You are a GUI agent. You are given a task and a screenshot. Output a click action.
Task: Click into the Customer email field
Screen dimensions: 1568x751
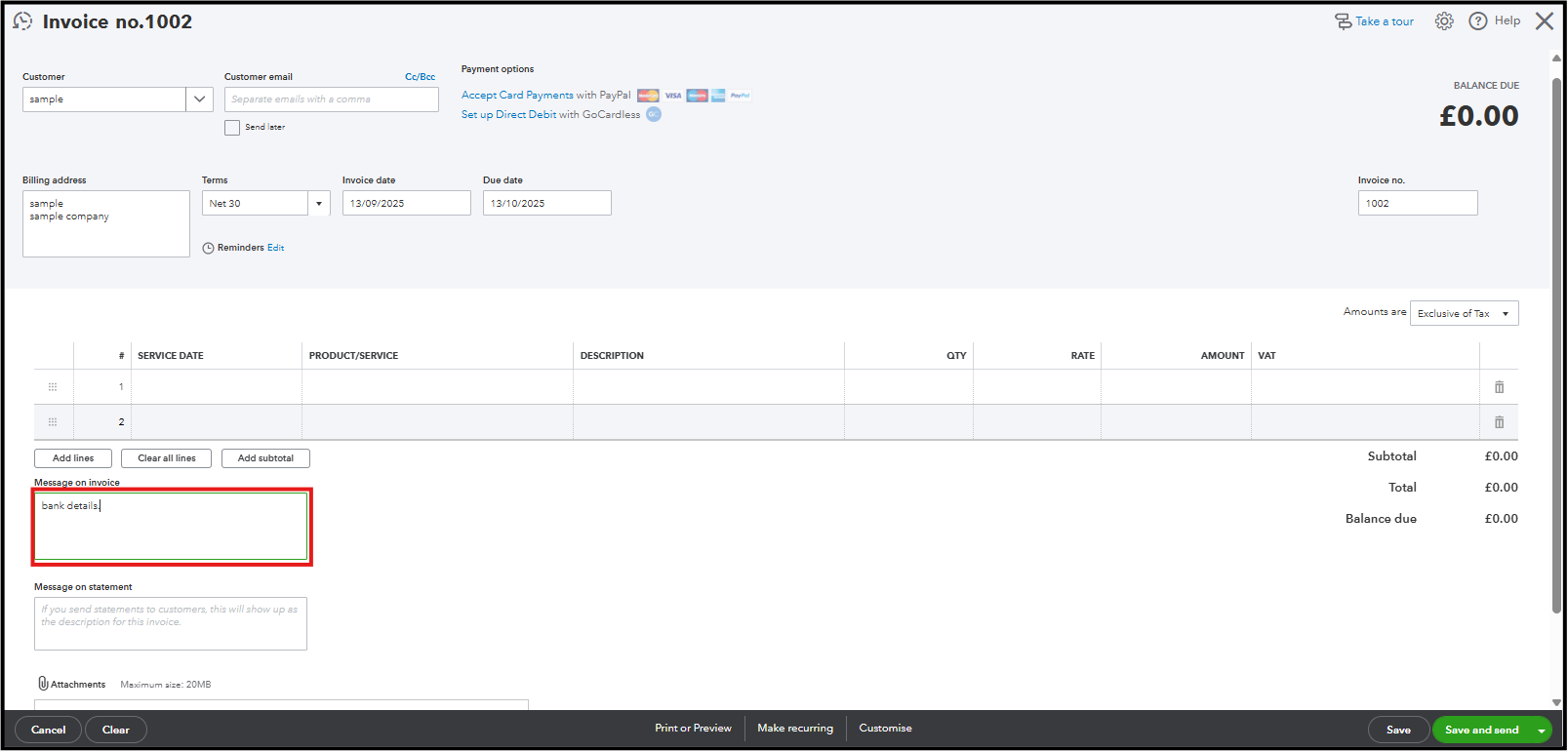(332, 99)
